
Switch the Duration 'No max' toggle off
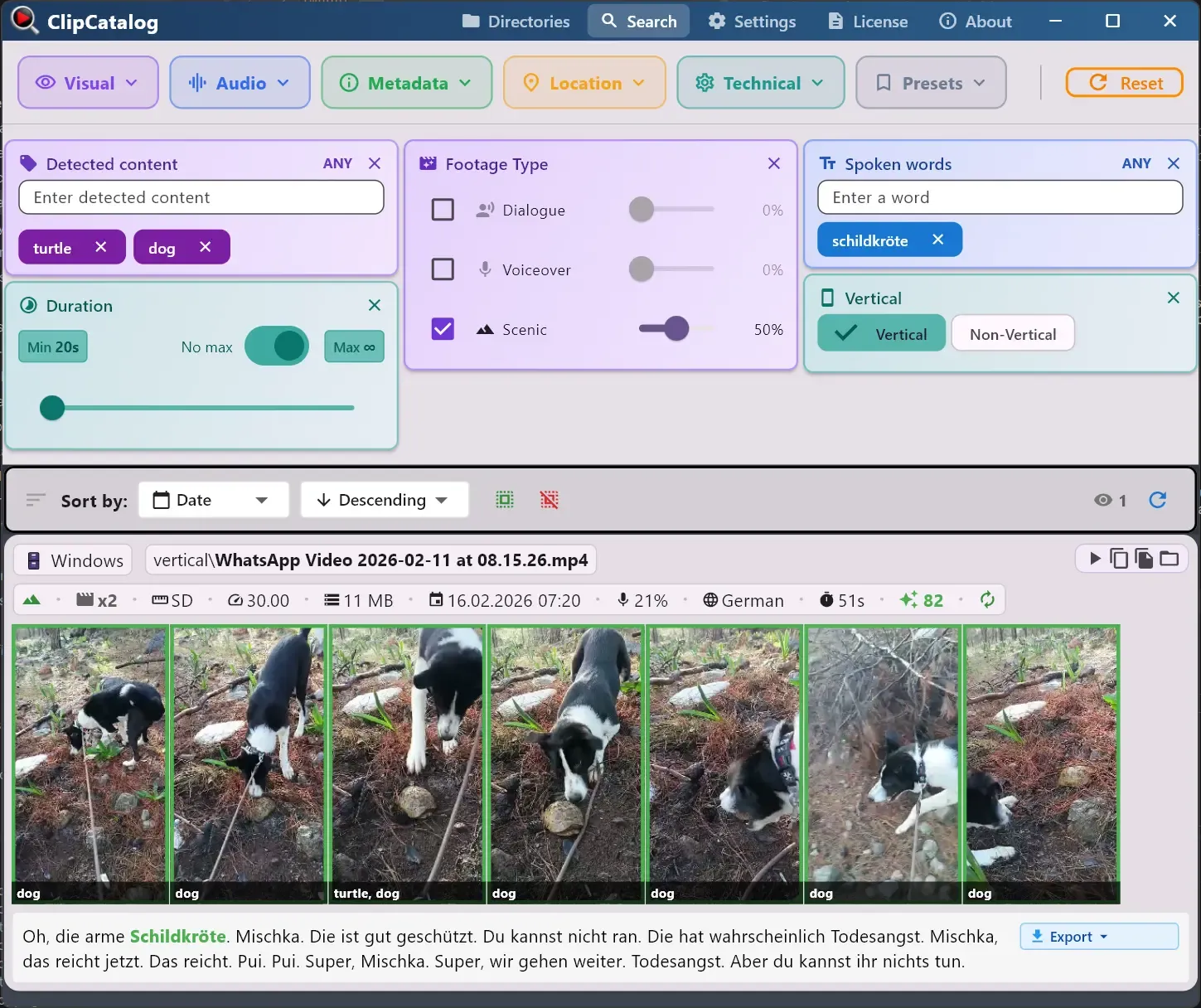point(277,346)
